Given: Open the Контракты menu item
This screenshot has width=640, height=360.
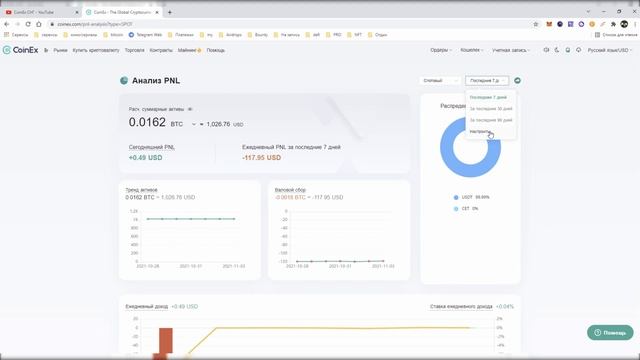Looking at the screenshot, I should pos(161,50).
